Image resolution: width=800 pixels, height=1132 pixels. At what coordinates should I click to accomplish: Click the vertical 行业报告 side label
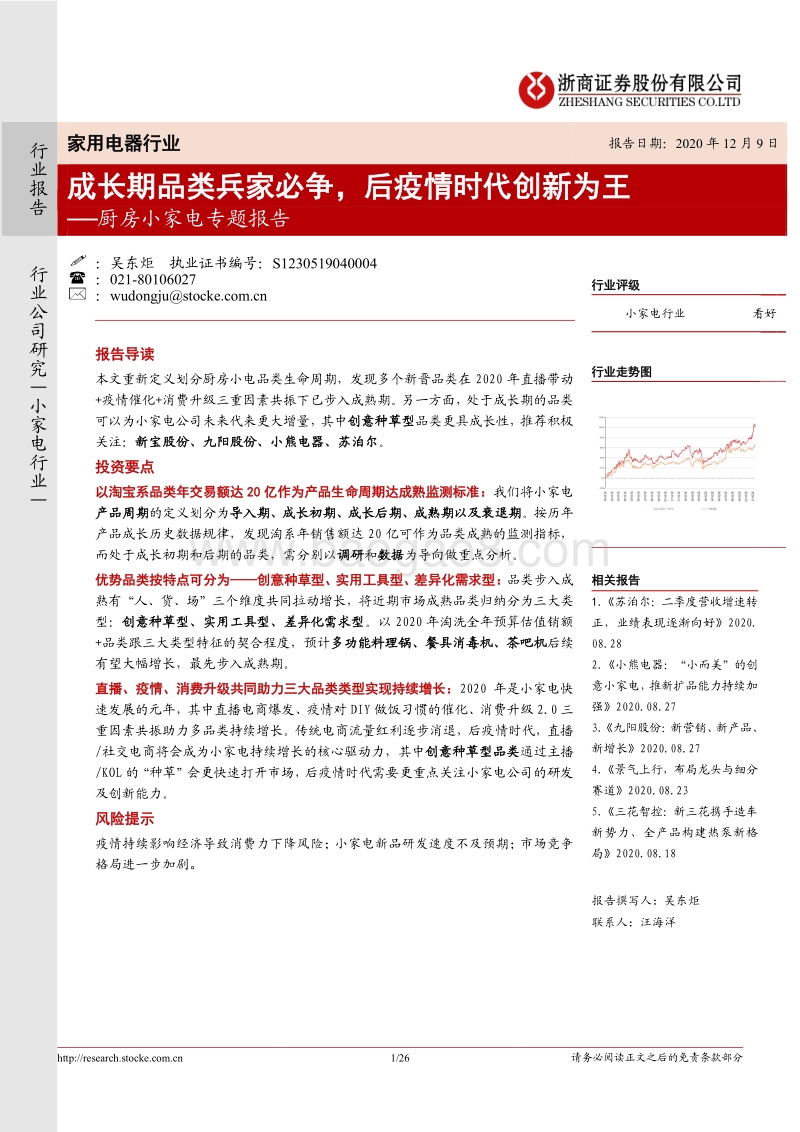coord(38,179)
